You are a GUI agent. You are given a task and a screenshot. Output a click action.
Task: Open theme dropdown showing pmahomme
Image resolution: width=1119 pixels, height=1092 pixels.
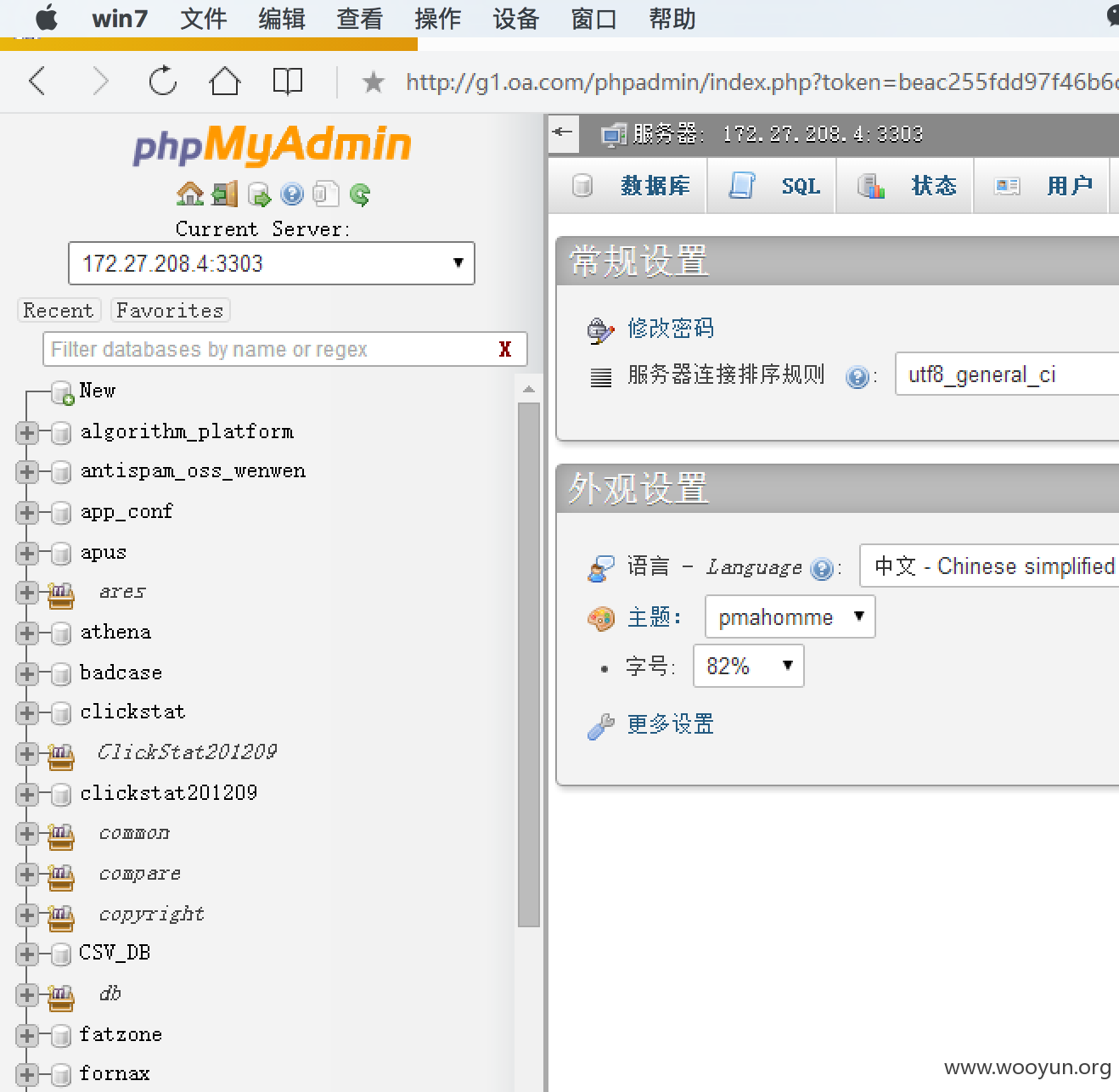pos(790,616)
